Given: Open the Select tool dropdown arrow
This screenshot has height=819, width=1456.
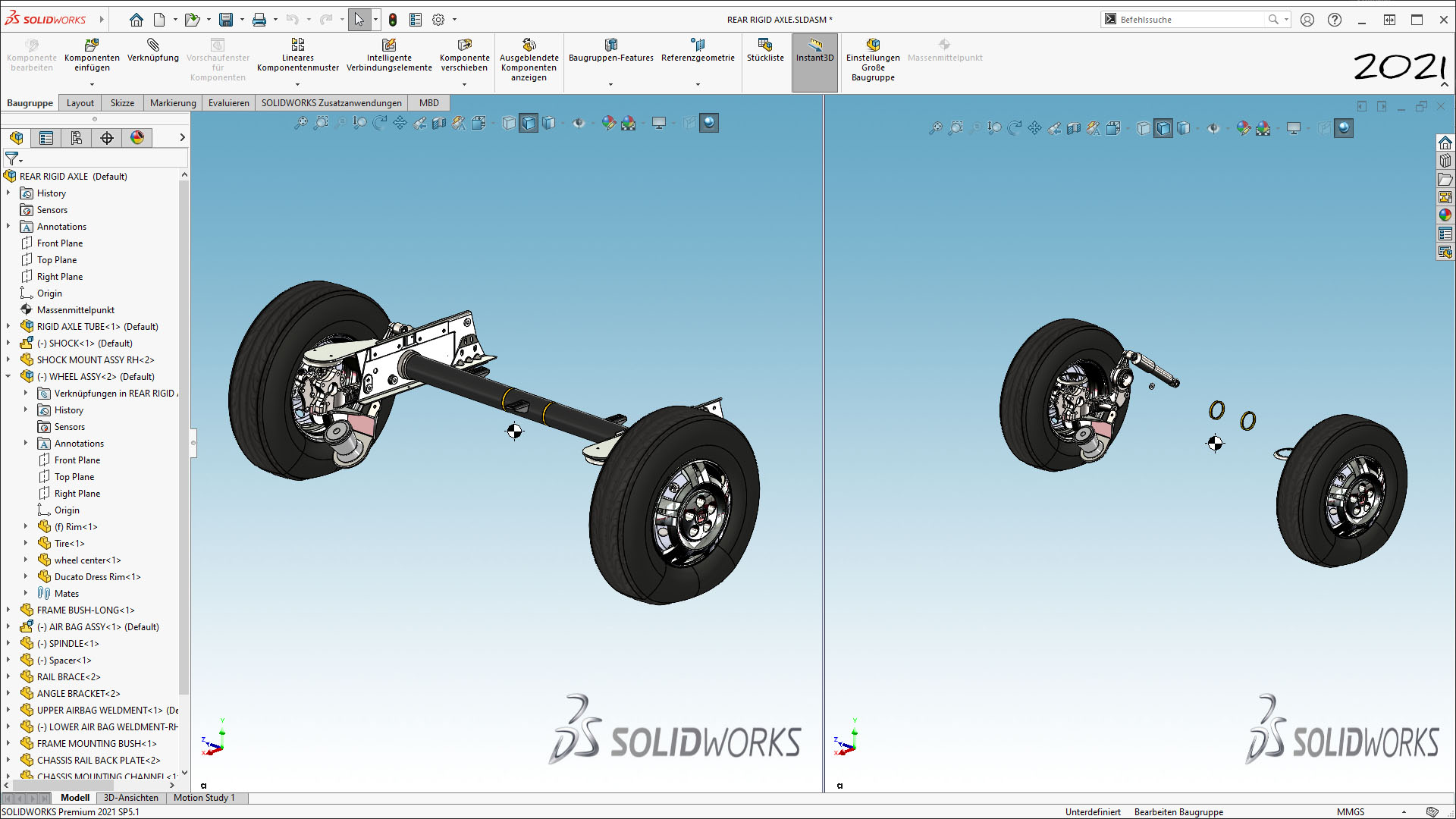Looking at the screenshot, I should [375, 20].
